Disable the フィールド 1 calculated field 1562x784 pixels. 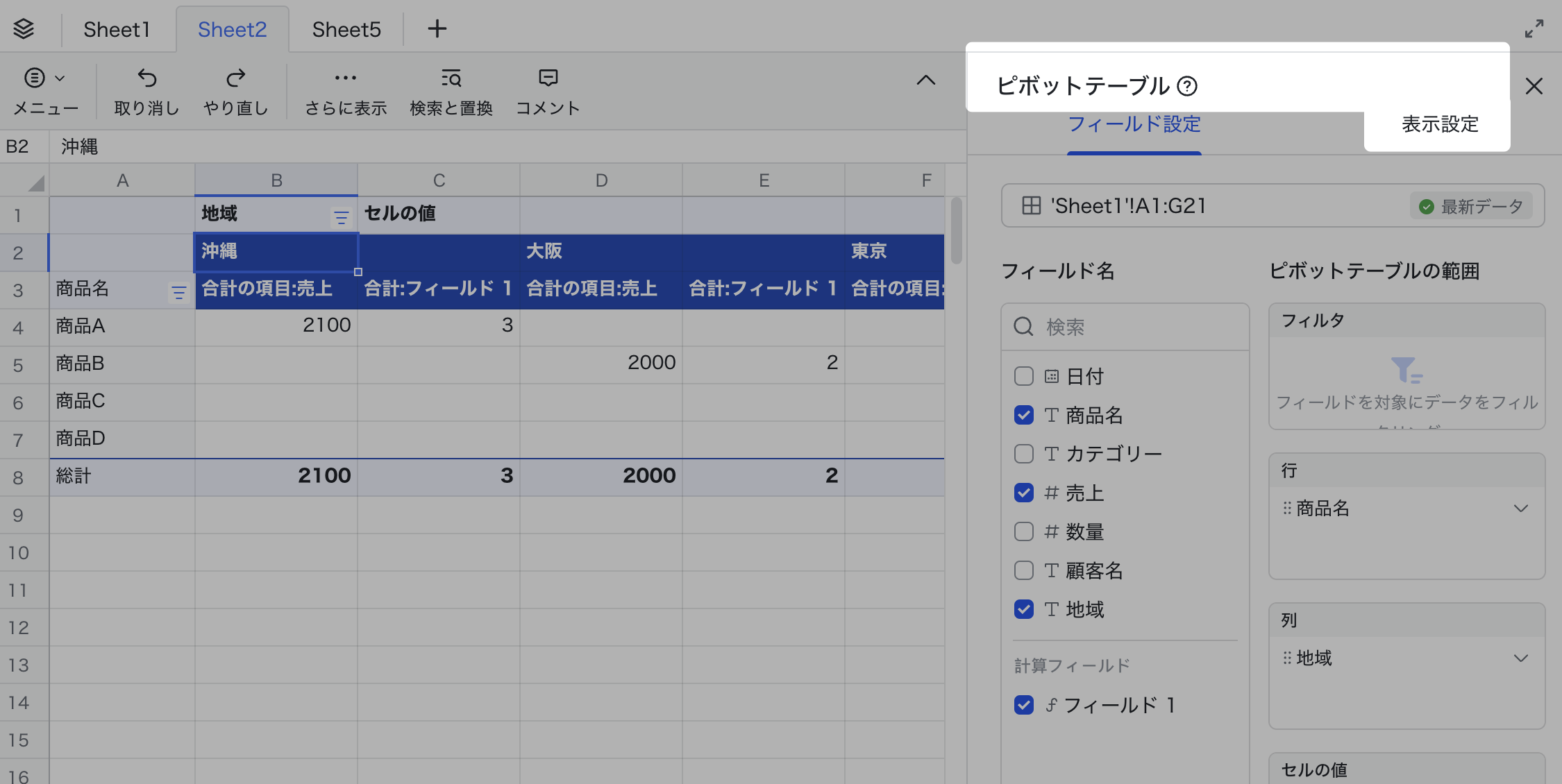1023,705
